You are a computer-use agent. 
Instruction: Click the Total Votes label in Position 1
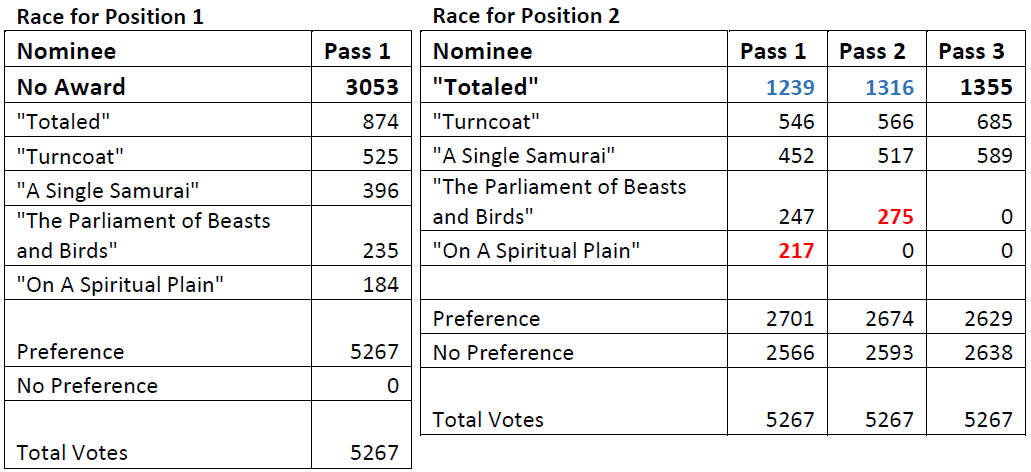tap(72, 452)
